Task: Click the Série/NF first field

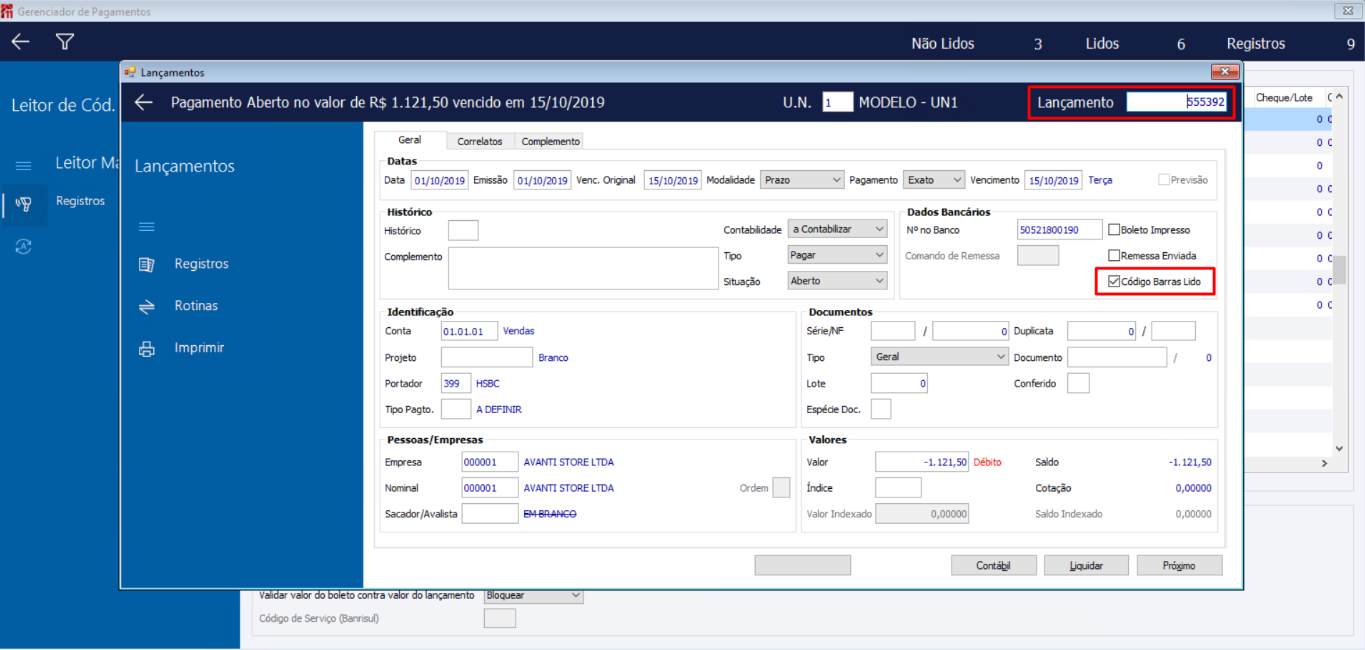Action: pyautogui.click(x=893, y=331)
